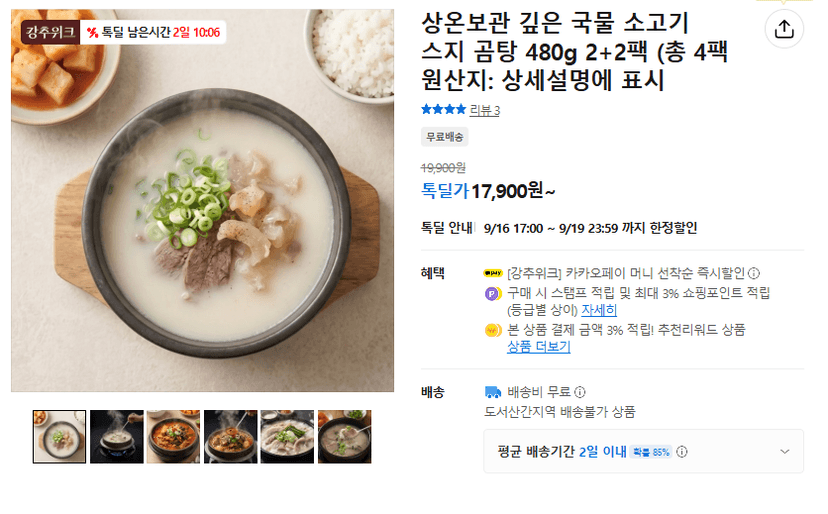Open the 자세히 details link
Screen dimensions: 828x514
pyautogui.click(x=599, y=310)
